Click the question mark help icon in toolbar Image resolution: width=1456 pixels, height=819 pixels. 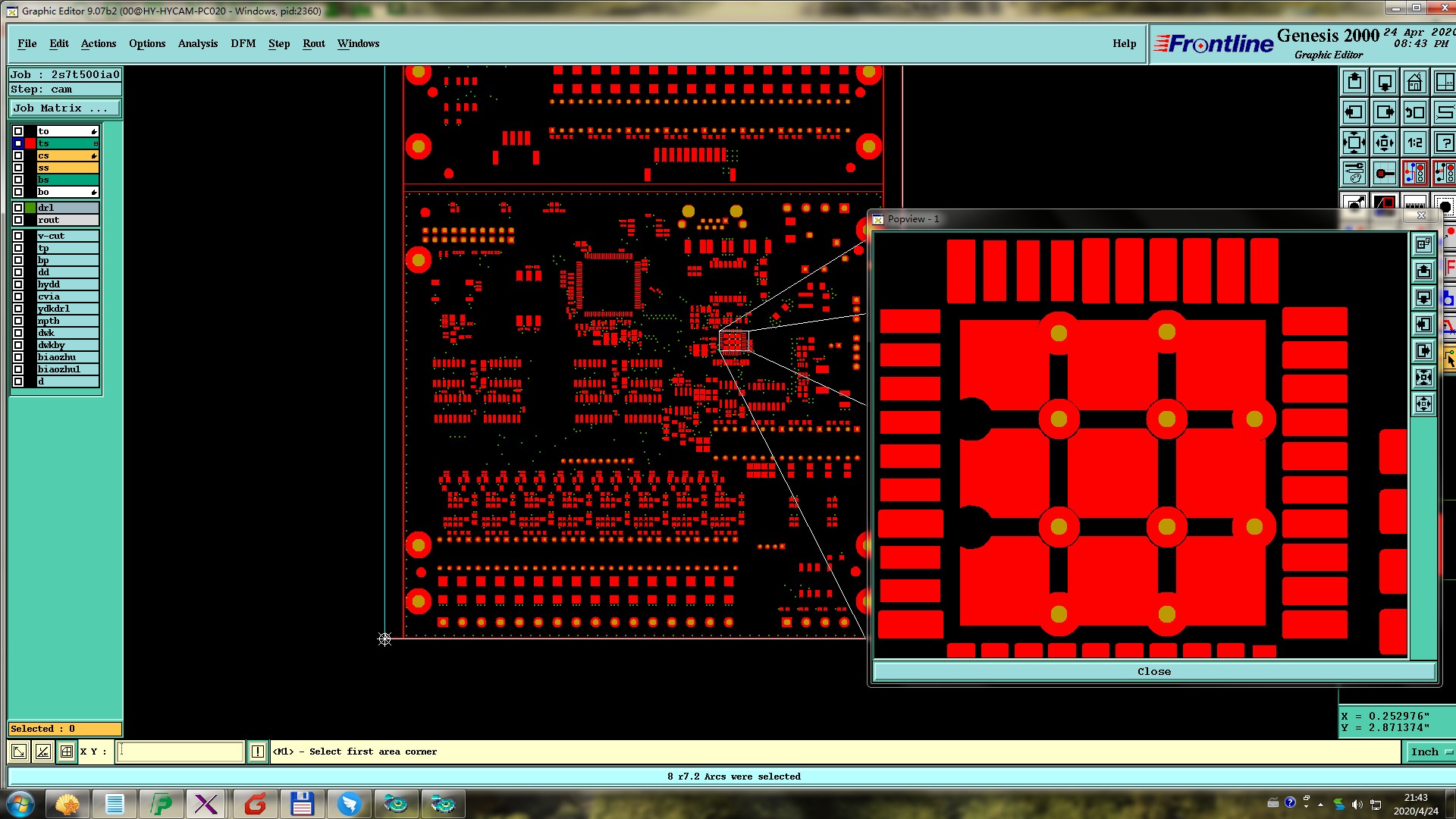[x=1445, y=143]
